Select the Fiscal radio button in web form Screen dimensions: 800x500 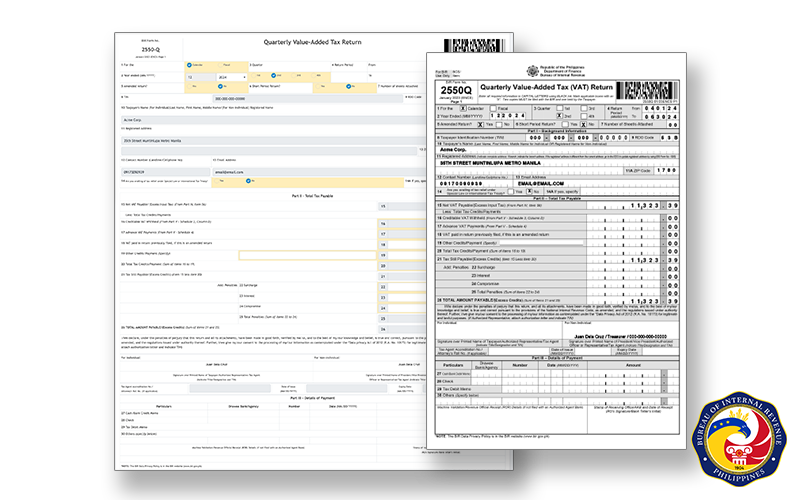[x=220, y=65]
